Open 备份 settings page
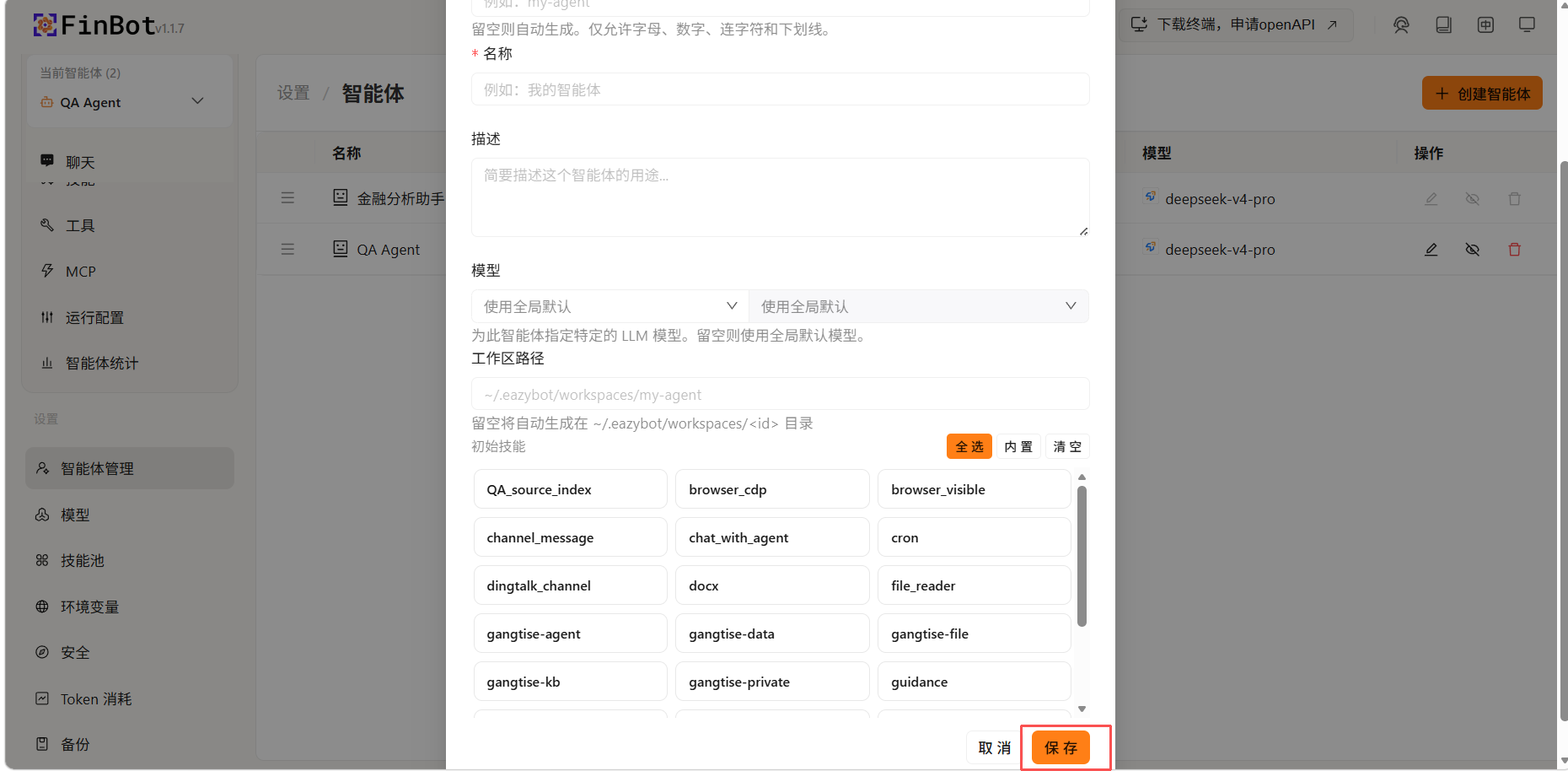The image size is (1568, 771). pos(130,745)
